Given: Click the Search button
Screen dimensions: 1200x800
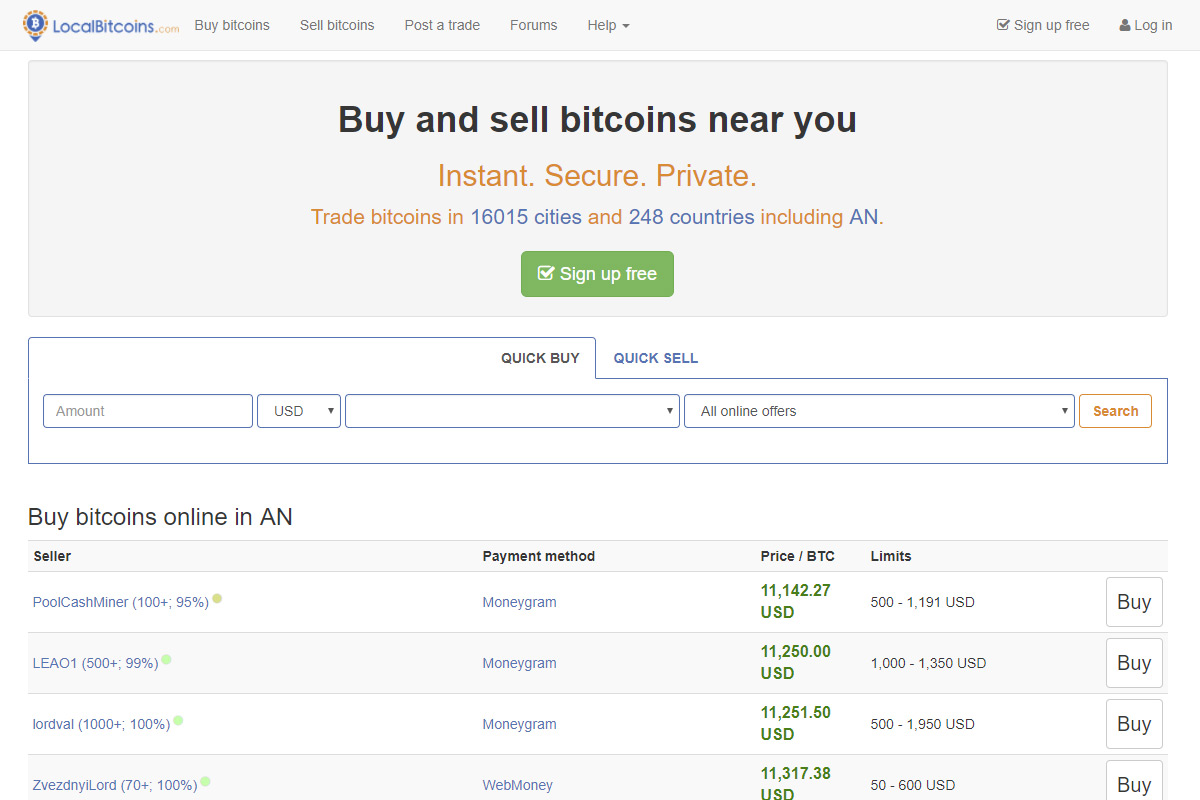Looking at the screenshot, I should click(1115, 411).
